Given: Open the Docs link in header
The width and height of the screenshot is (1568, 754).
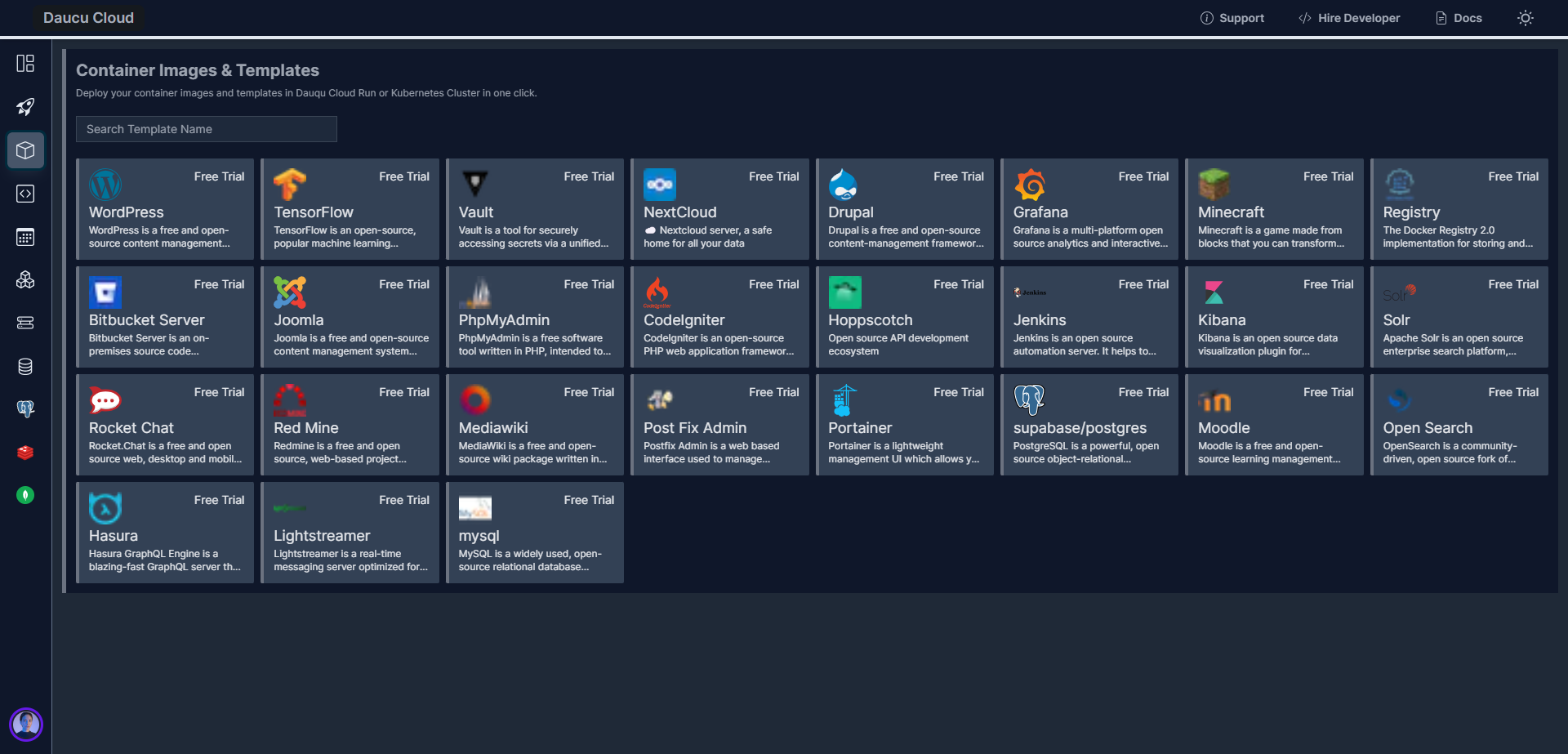Looking at the screenshot, I should click(1459, 18).
